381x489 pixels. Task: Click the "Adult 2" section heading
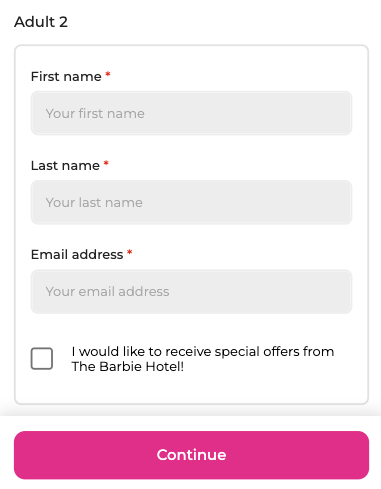[x=41, y=22]
